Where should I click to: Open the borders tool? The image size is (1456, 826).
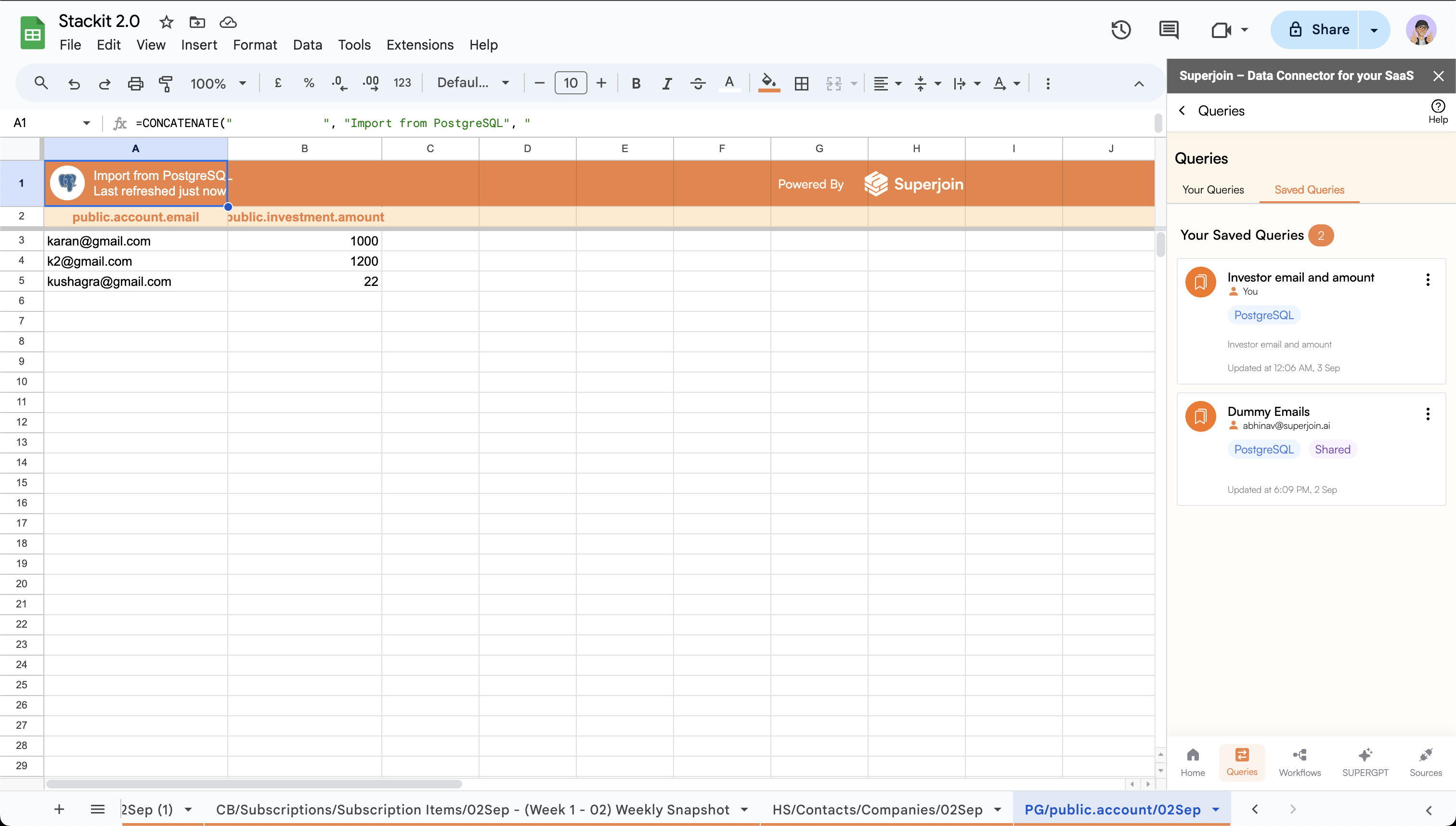[x=801, y=83]
